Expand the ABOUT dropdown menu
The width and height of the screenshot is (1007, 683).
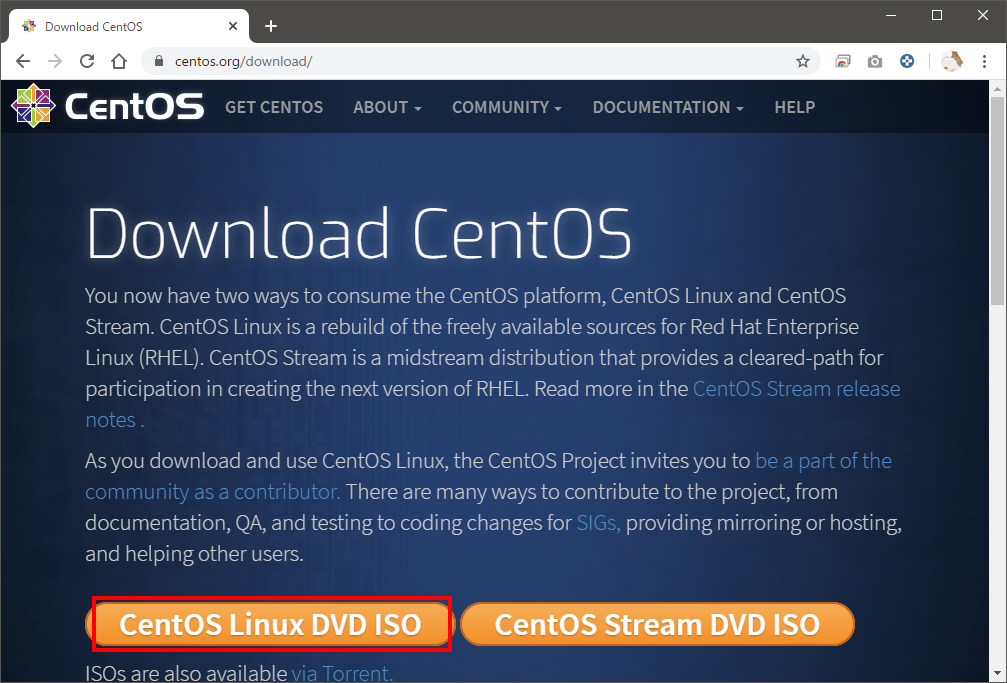tap(387, 107)
